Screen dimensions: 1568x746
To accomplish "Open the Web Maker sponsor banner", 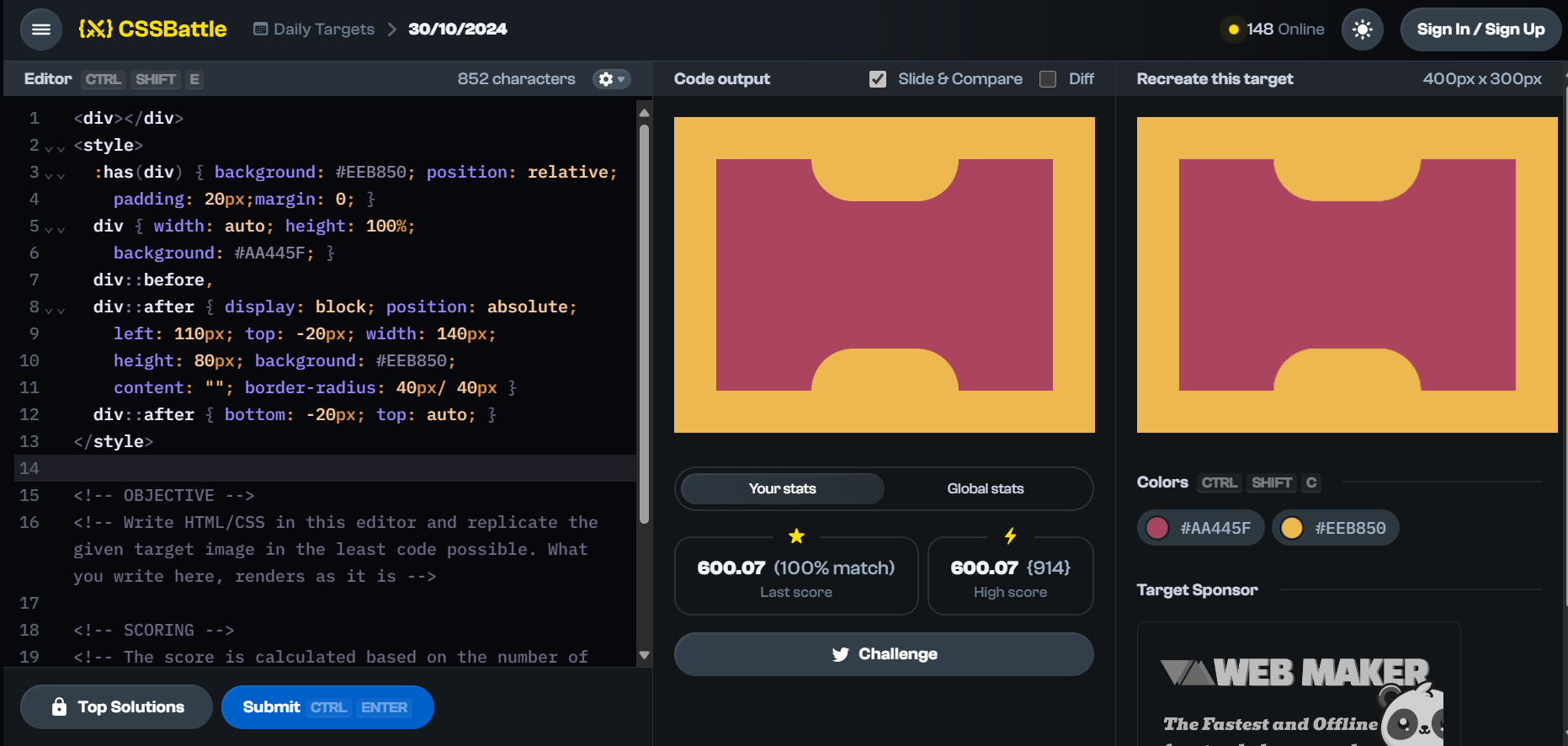I will click(x=1299, y=684).
